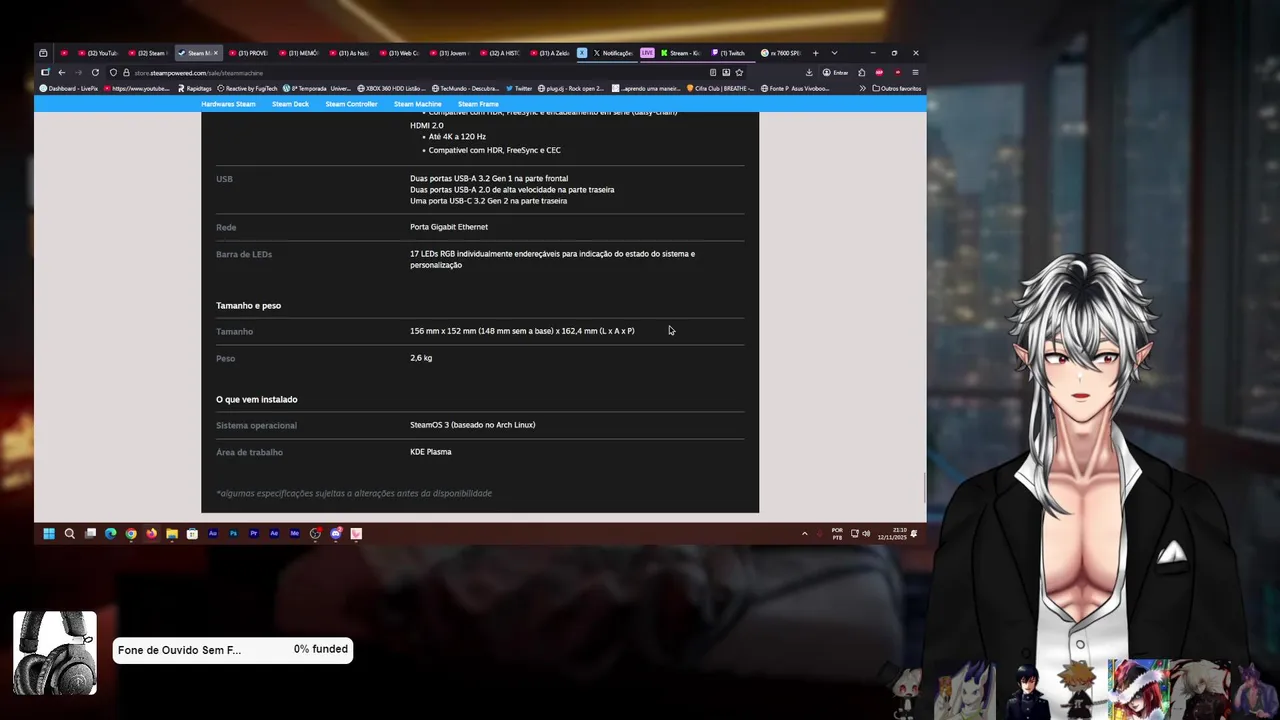Switch to the (31) A Zelda tab
The height and width of the screenshot is (720, 1280).
549,53
